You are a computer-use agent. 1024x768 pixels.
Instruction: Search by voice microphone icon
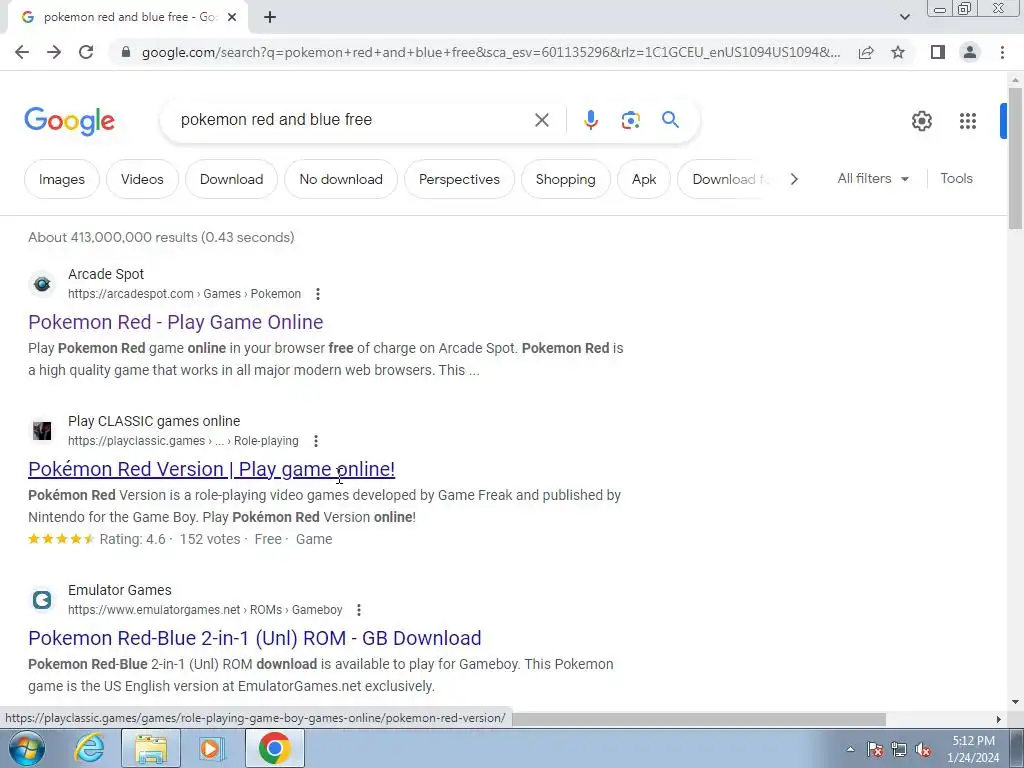(x=590, y=120)
